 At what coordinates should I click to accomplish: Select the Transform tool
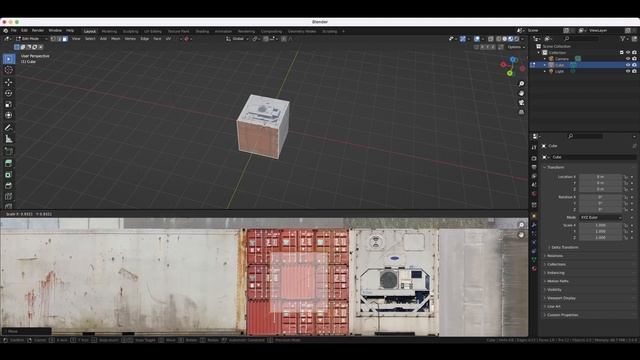coord(9,116)
